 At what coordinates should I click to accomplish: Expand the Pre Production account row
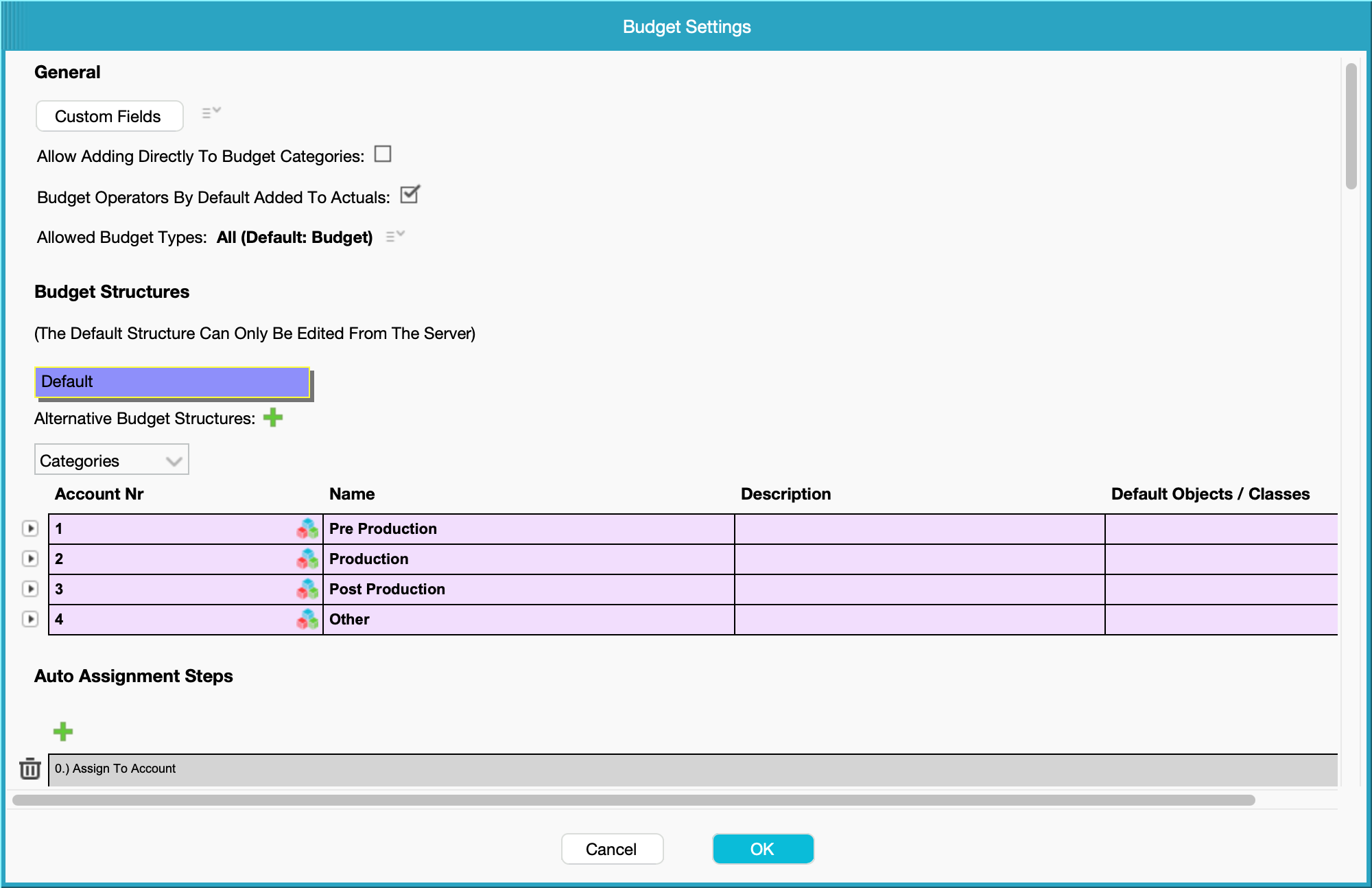pyautogui.click(x=30, y=528)
